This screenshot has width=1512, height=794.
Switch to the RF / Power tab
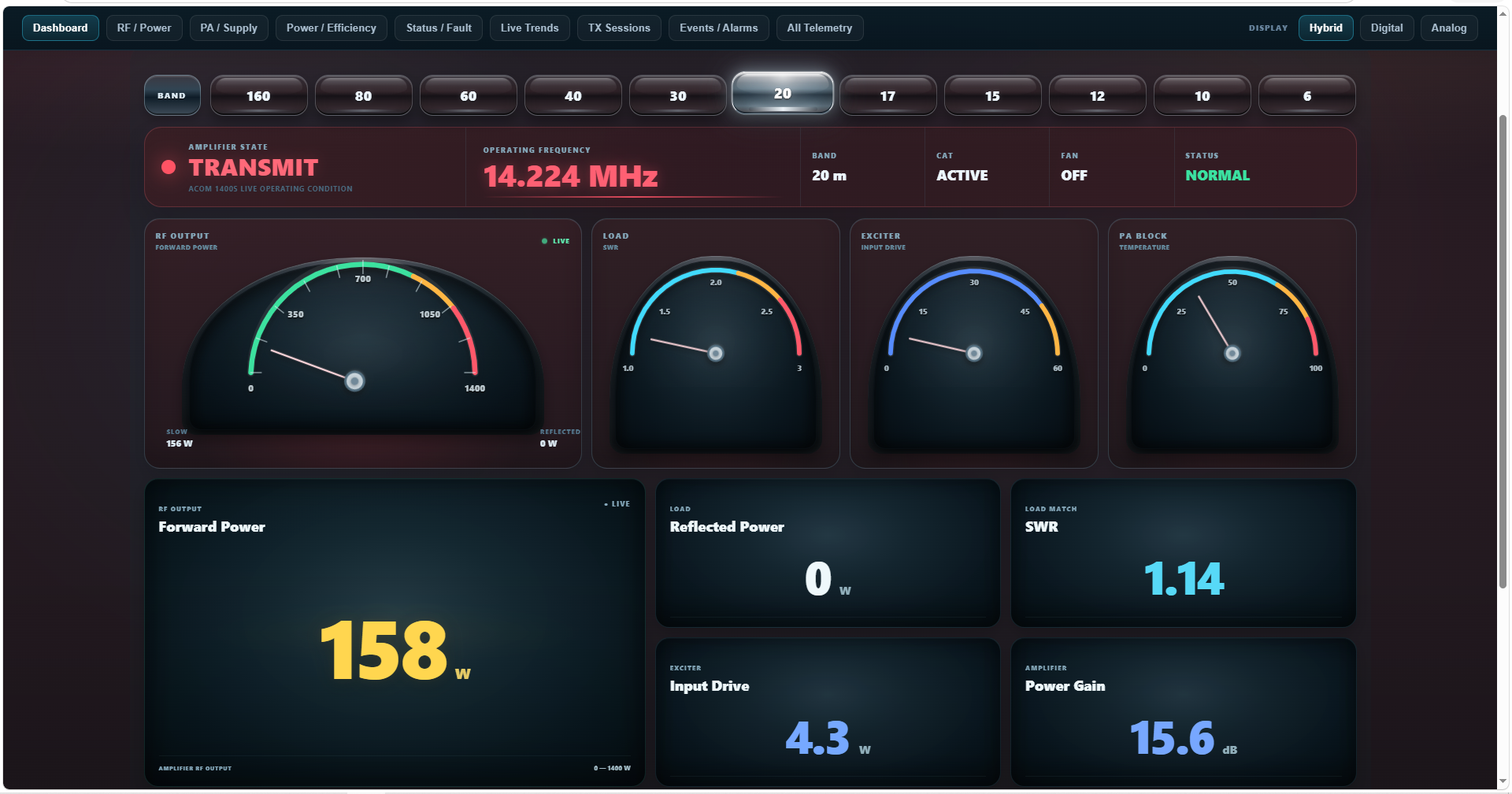point(144,28)
